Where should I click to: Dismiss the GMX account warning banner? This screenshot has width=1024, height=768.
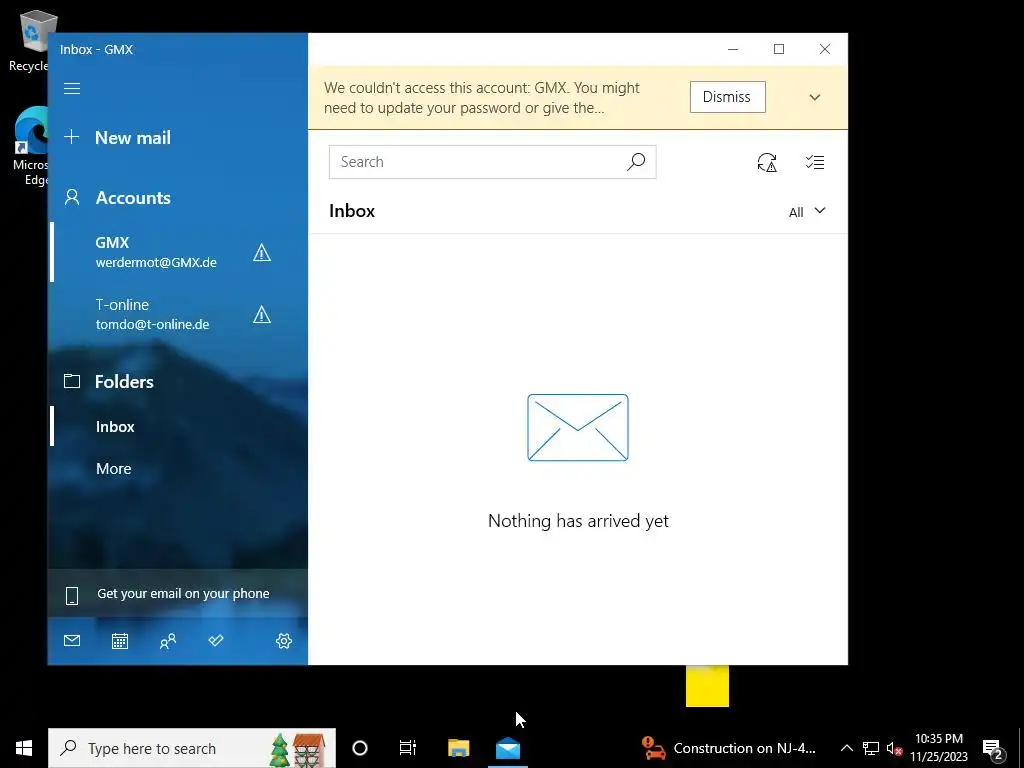coord(728,97)
